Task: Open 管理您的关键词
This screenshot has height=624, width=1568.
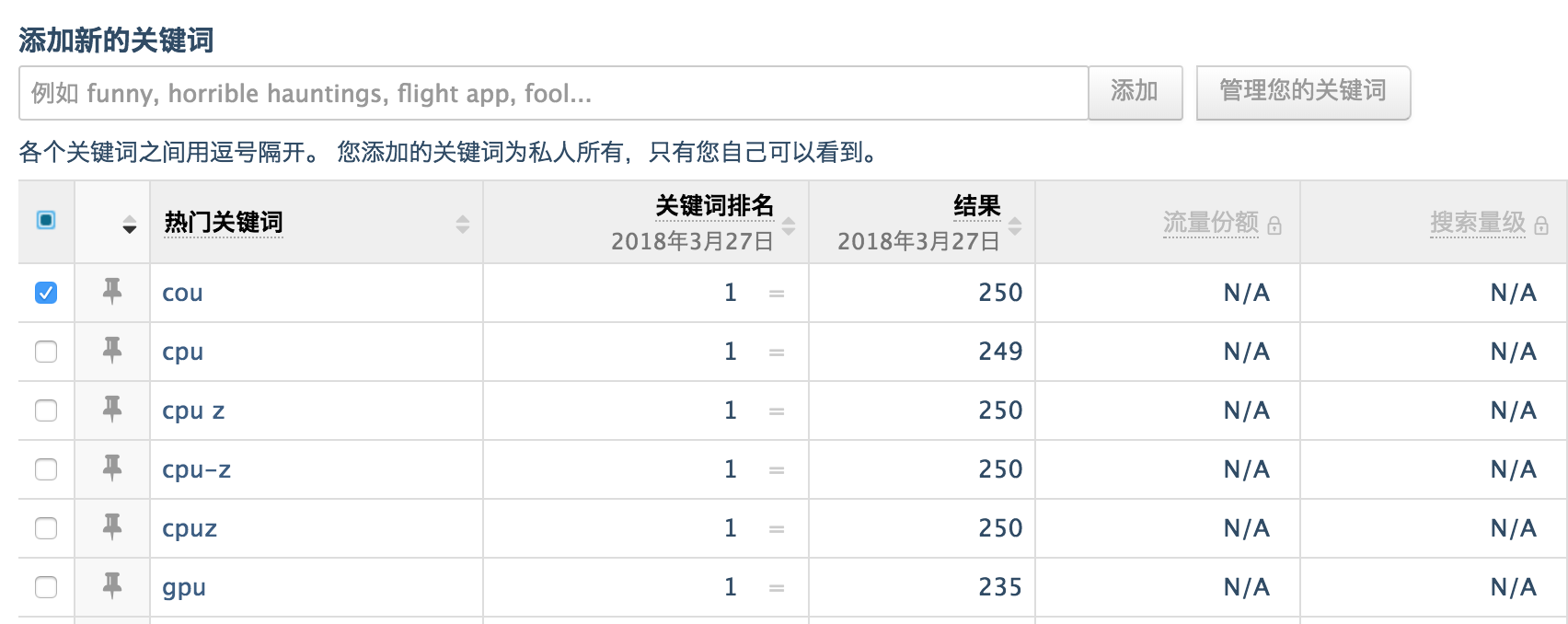Action: [x=1302, y=93]
